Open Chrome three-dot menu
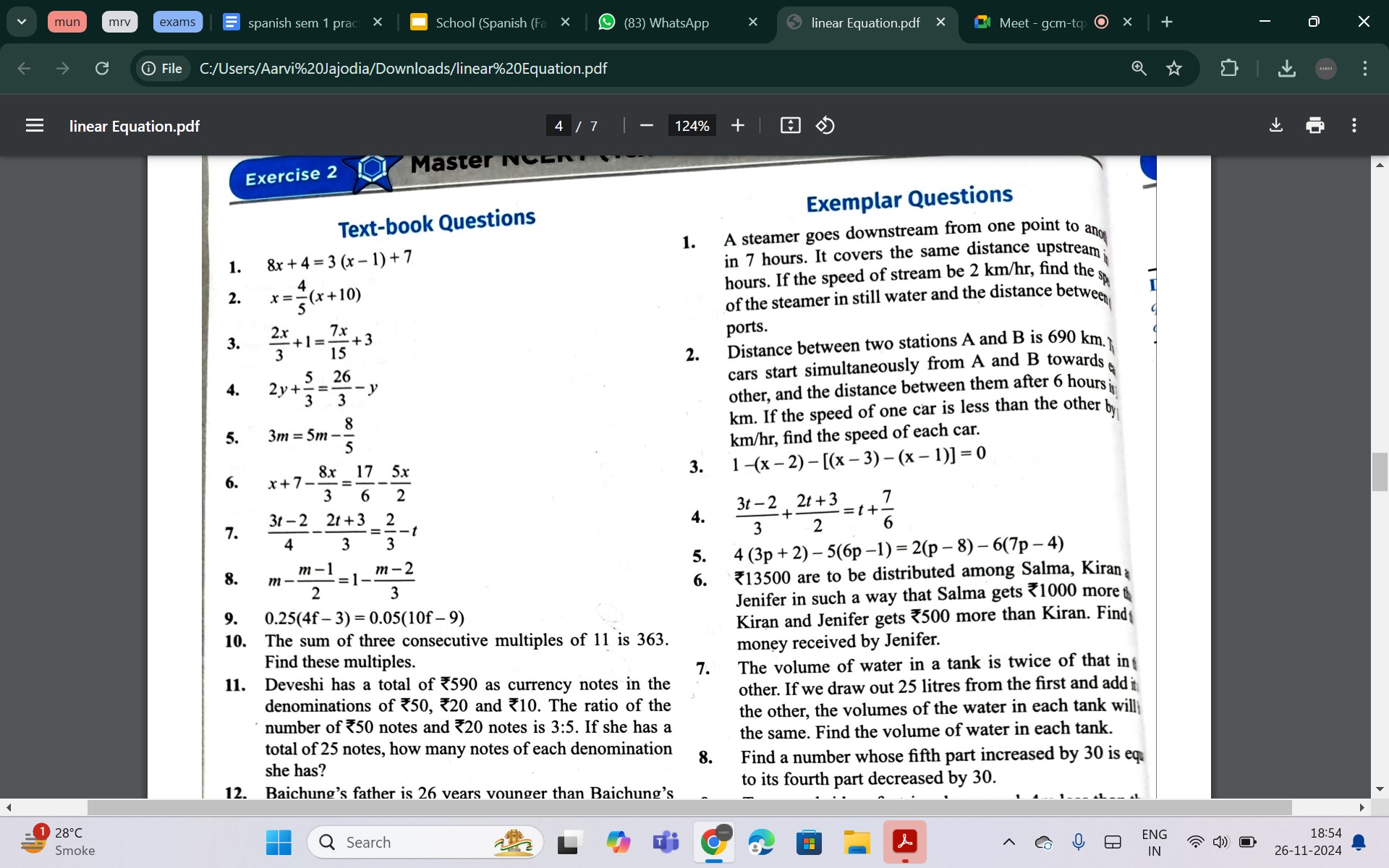This screenshot has height=868, width=1389. (1365, 68)
